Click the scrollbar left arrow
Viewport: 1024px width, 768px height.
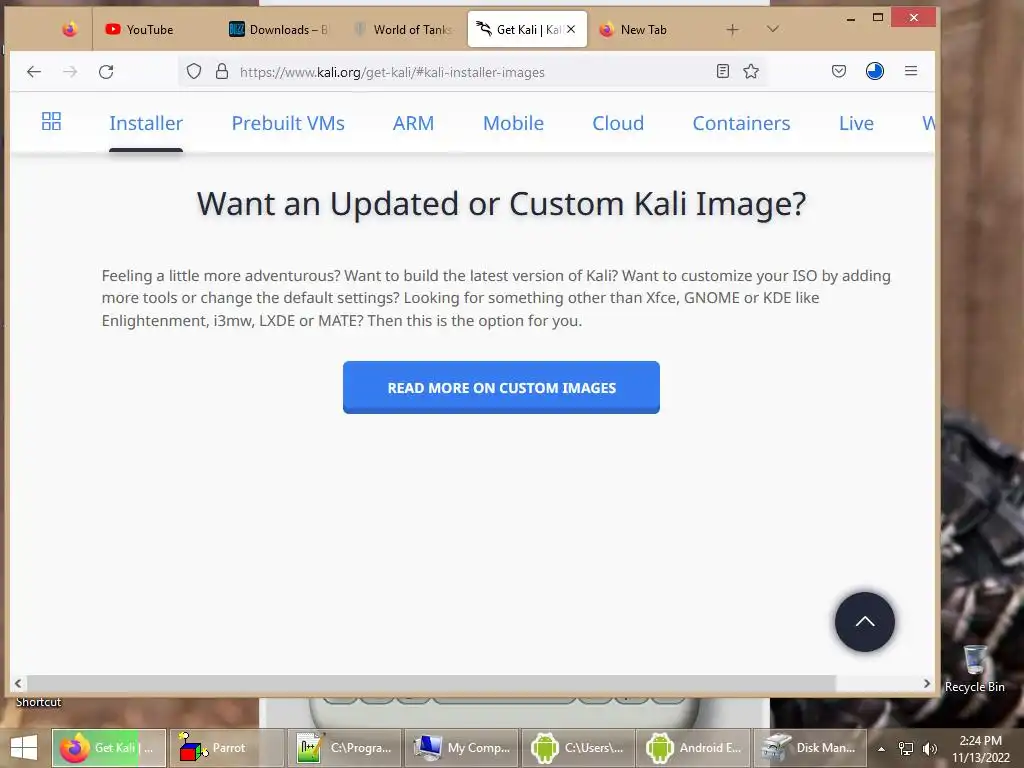tap(18, 683)
